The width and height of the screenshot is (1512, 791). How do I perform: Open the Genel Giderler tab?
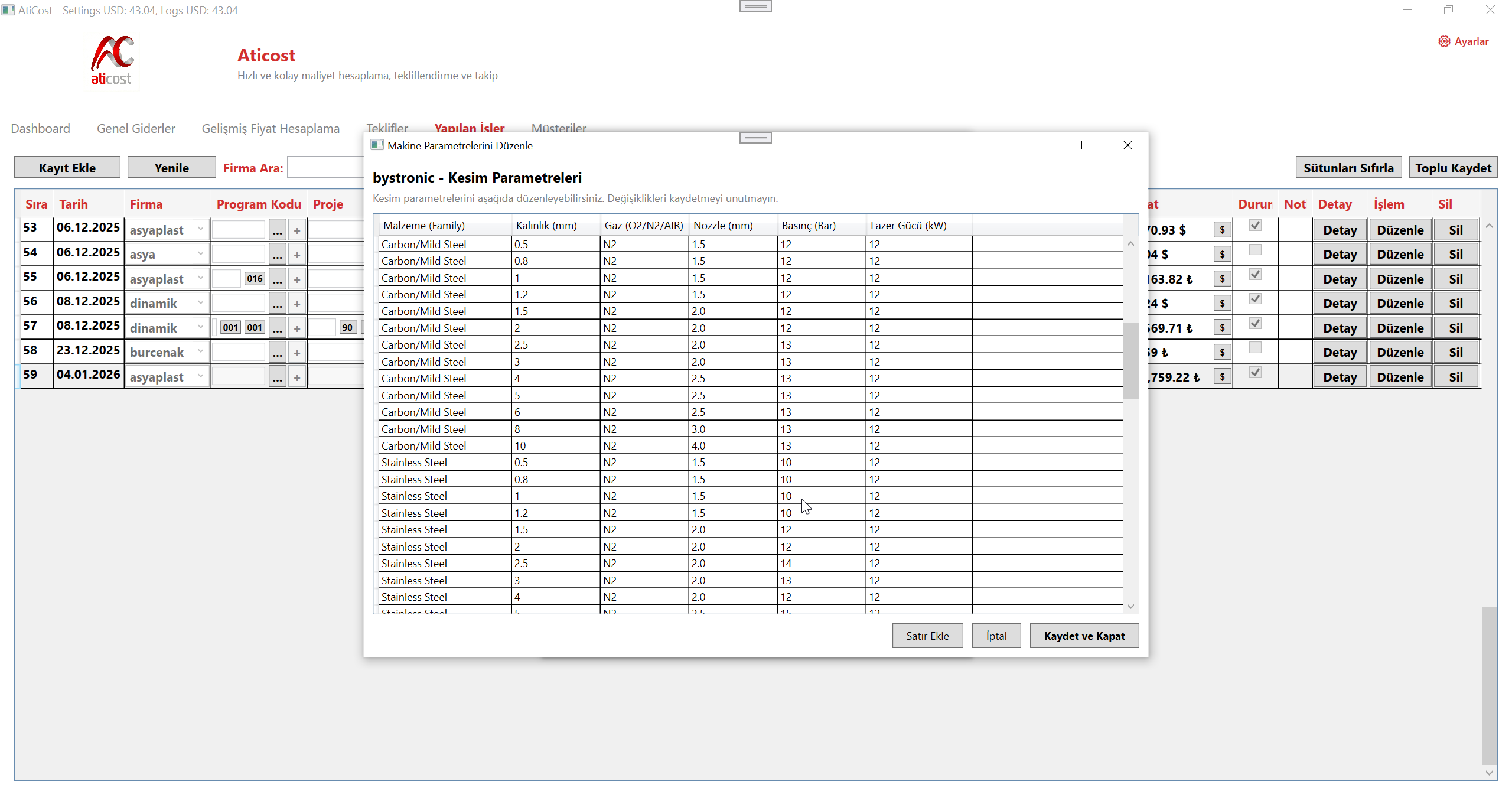[136, 128]
